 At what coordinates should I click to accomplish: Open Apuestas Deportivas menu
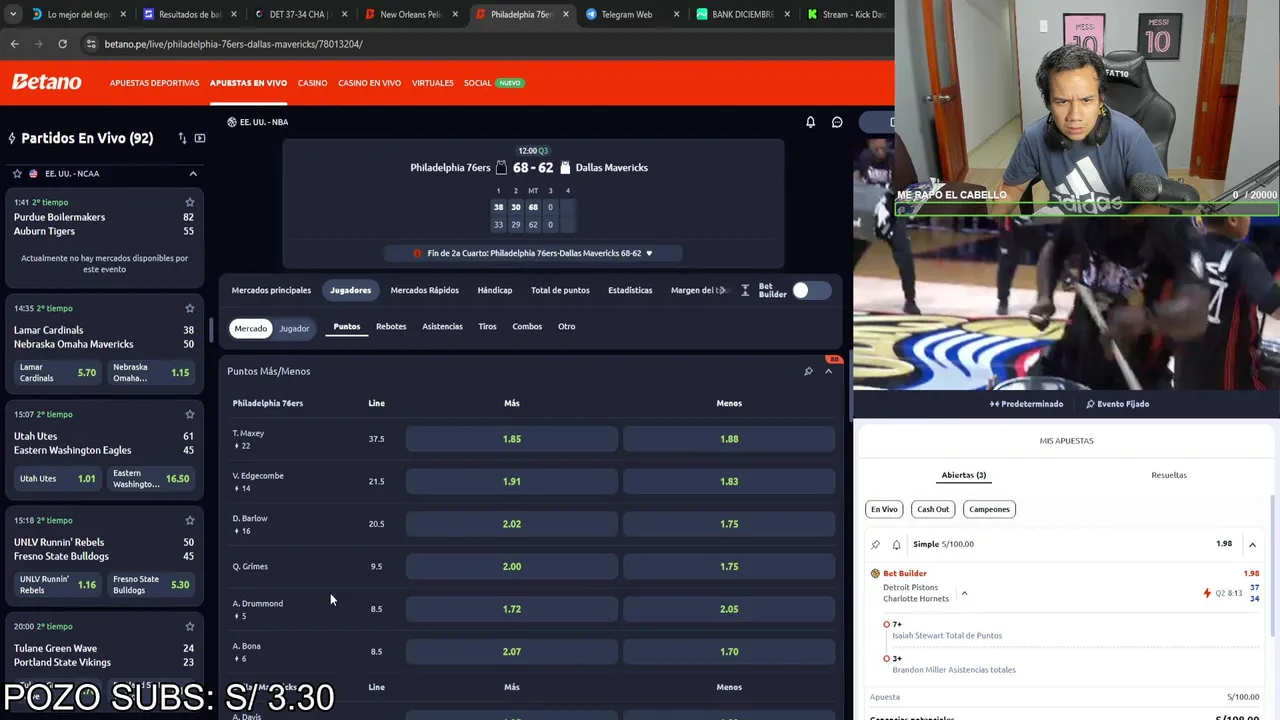[154, 83]
